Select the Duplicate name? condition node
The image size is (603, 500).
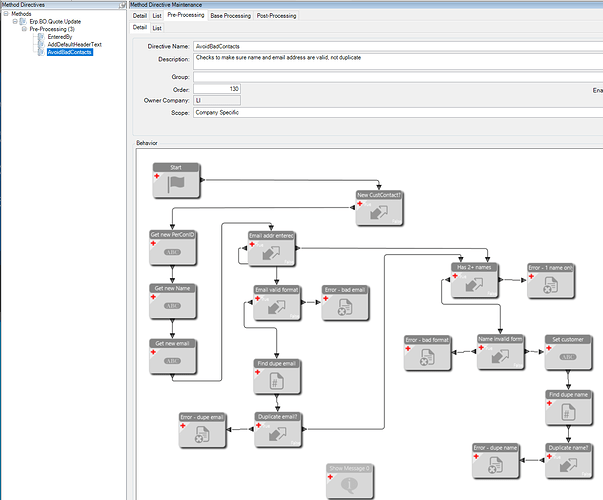[568, 461]
